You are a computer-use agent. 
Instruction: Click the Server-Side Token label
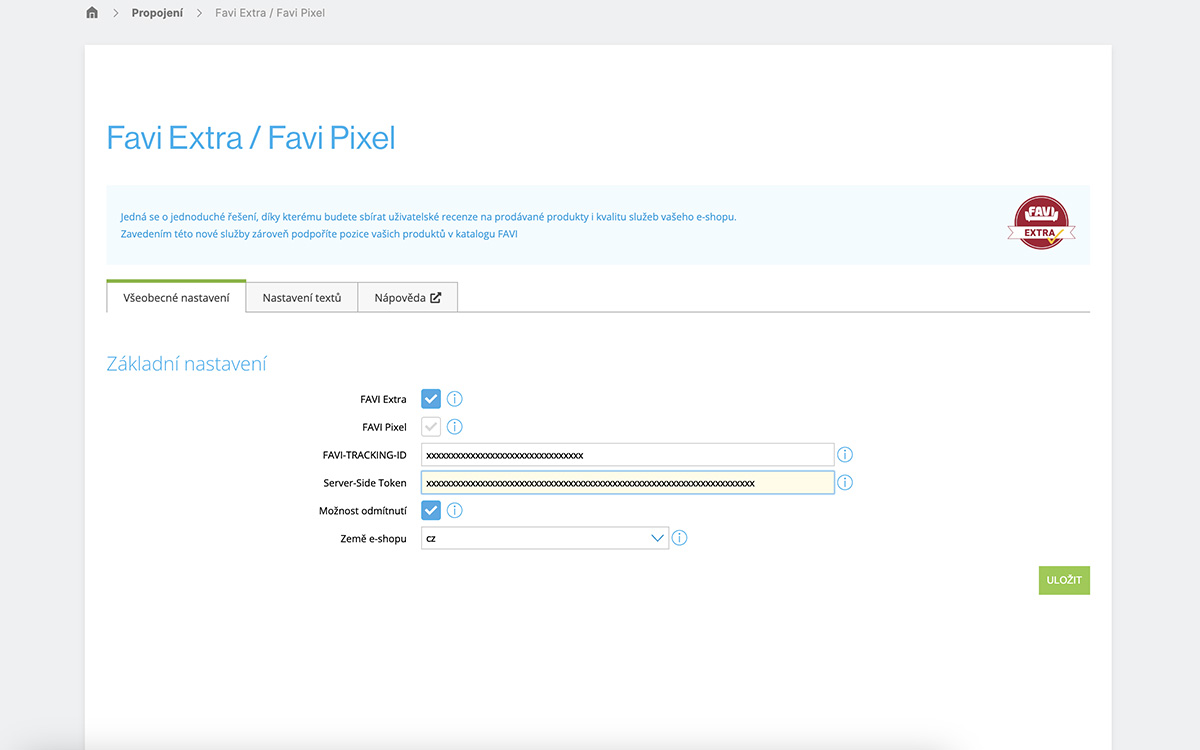pyautogui.click(x=365, y=483)
